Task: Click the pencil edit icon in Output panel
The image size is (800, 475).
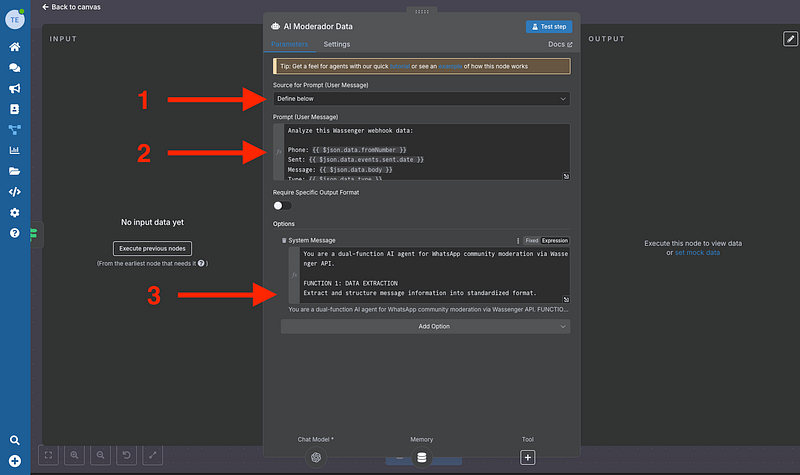Action: point(789,38)
